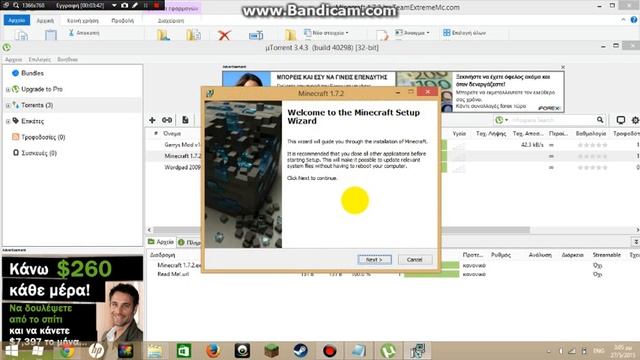Click the torrent list horizontal scrollbar
The height and width of the screenshot is (360, 640).
(x=341, y=230)
